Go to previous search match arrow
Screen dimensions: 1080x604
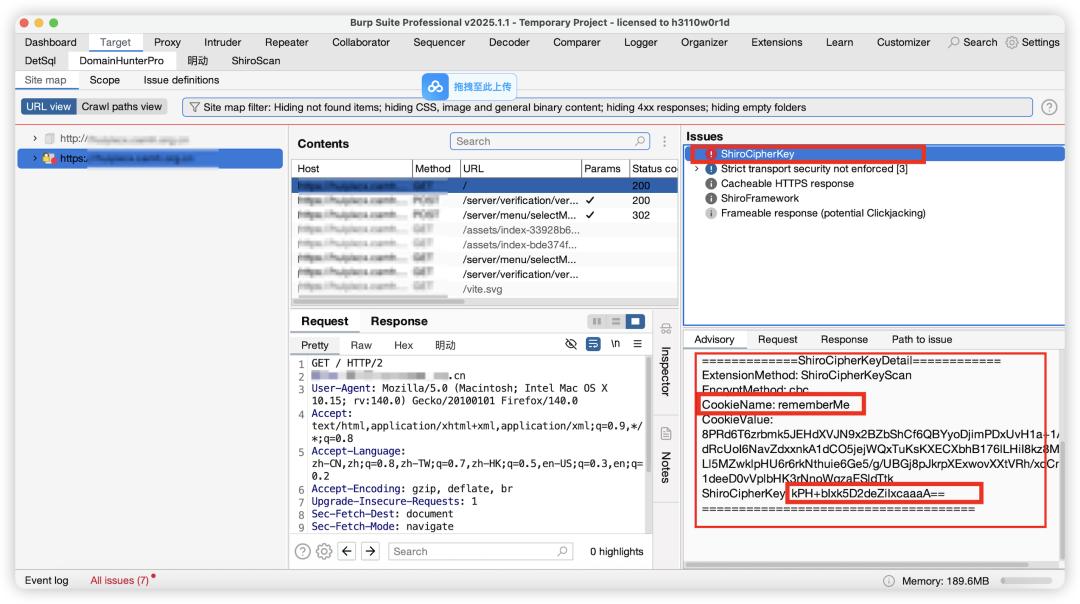347,551
